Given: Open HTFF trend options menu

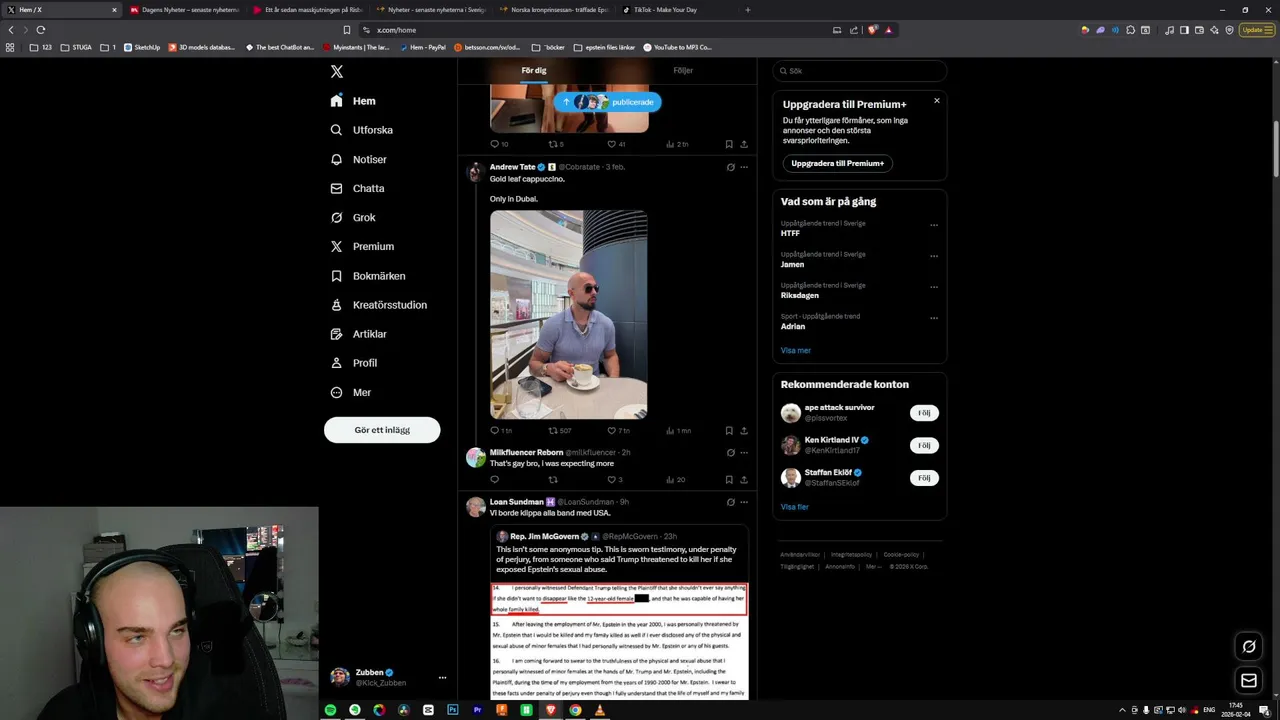Looking at the screenshot, I should tap(934, 225).
